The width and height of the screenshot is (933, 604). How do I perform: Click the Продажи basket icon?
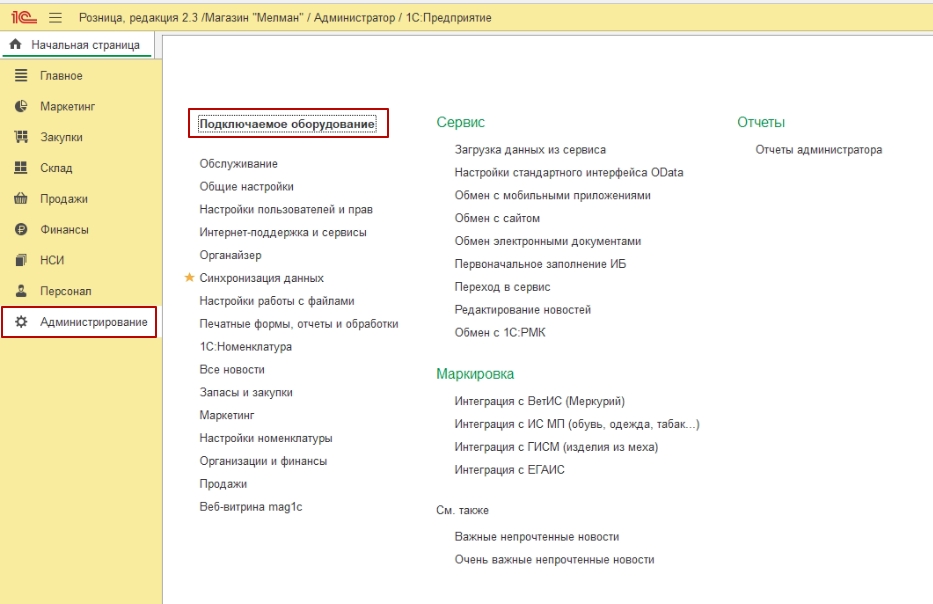coord(21,198)
